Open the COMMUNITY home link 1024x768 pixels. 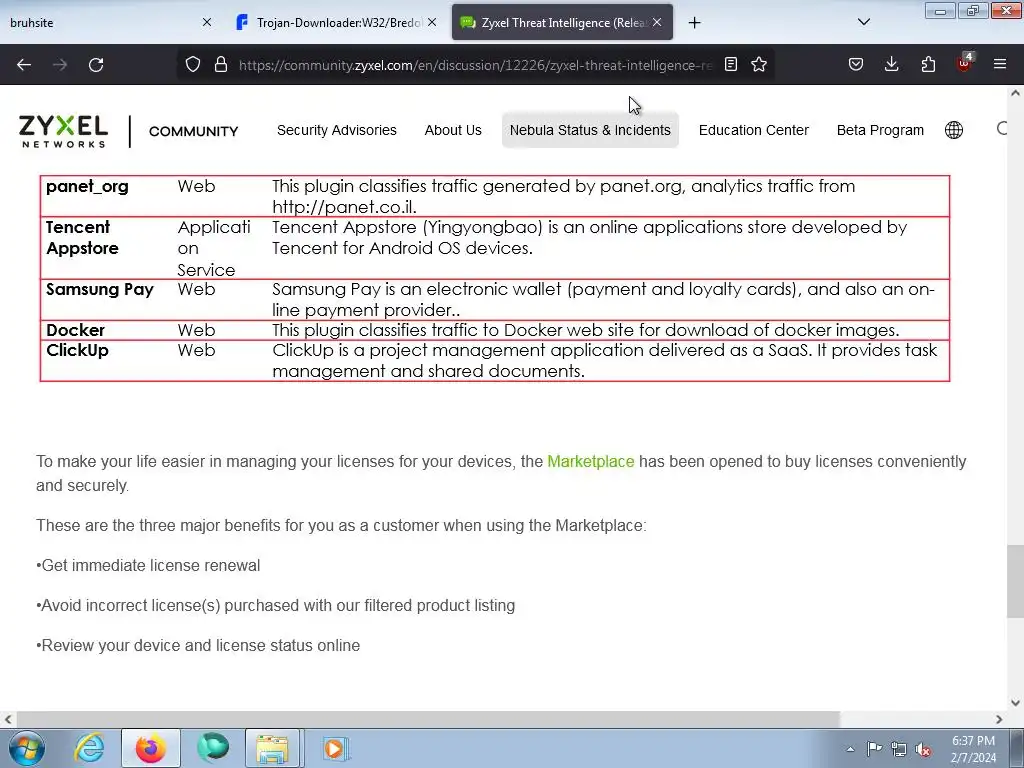click(x=193, y=131)
